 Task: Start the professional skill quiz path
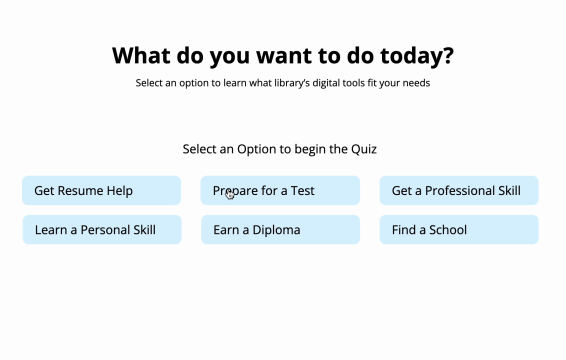(x=459, y=190)
